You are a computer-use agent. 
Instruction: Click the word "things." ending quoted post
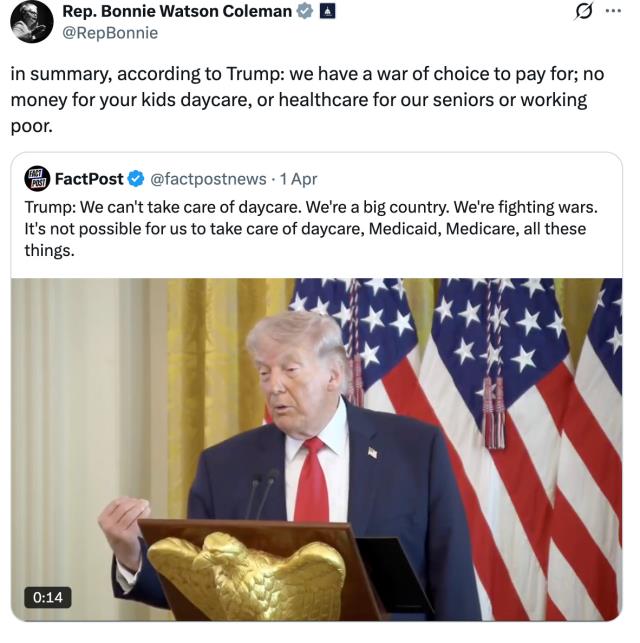[x=49, y=251]
